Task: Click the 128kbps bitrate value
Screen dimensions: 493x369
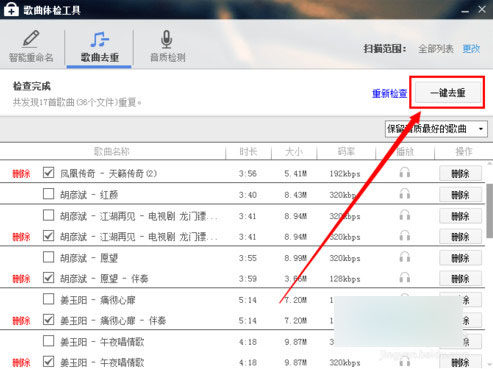Action: [345, 279]
